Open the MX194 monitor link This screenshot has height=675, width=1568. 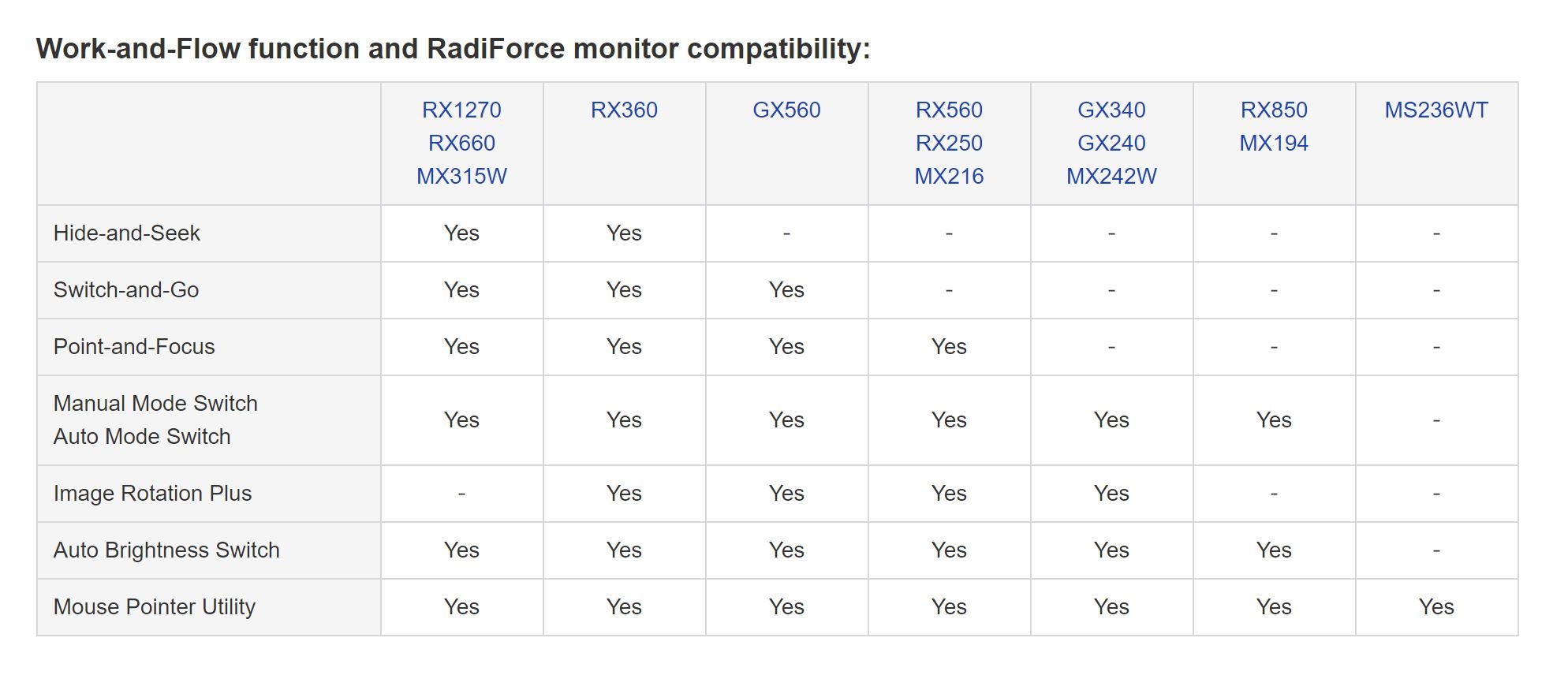point(1274,143)
